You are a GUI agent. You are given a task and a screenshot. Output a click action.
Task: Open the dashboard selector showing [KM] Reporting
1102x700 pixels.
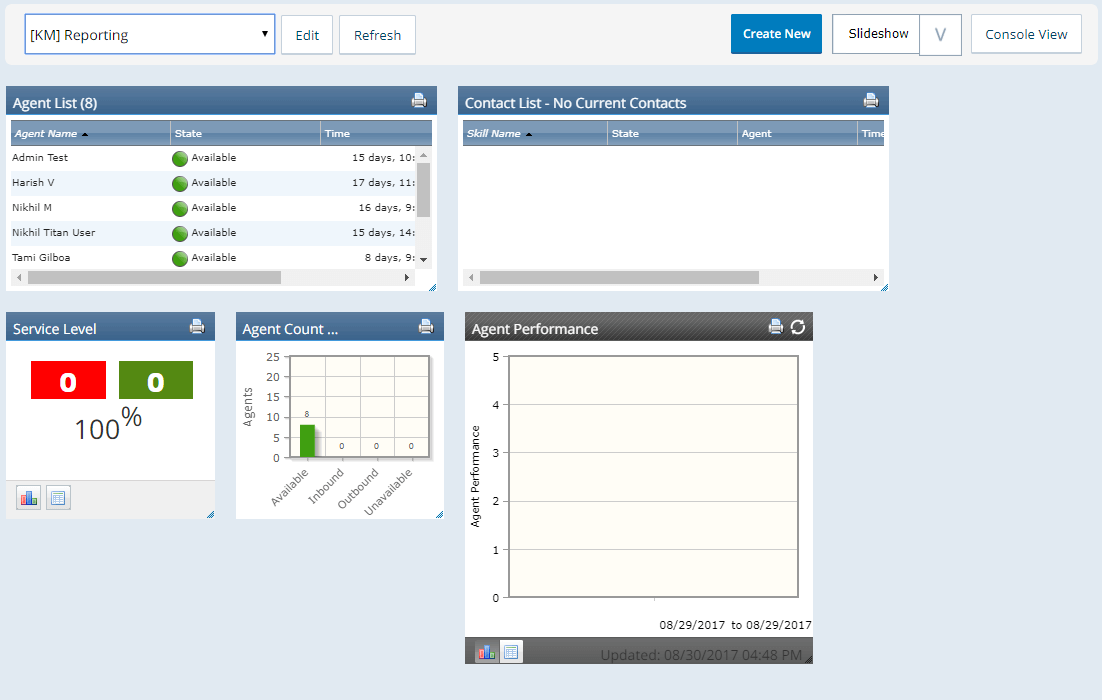(x=149, y=33)
